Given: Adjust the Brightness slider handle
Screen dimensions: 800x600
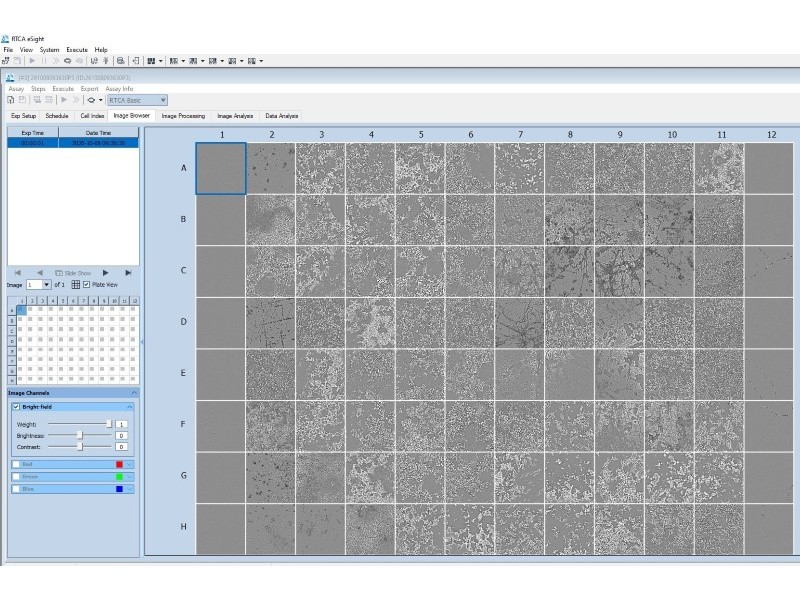Looking at the screenshot, I should point(80,435).
